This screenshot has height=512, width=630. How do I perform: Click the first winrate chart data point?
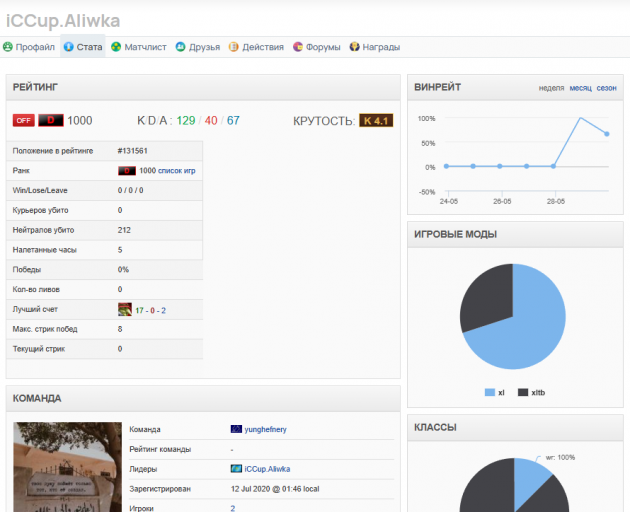pyautogui.click(x=446, y=166)
